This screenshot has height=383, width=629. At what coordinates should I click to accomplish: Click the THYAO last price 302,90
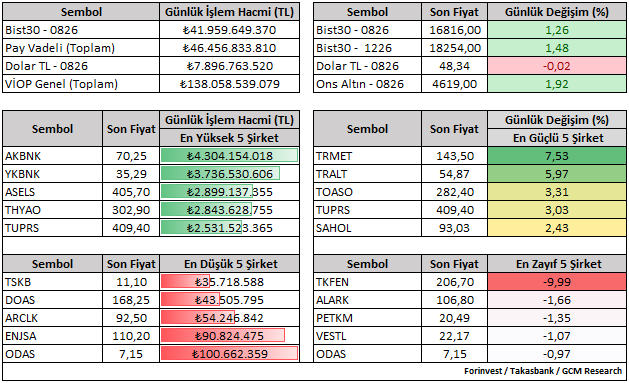point(131,210)
